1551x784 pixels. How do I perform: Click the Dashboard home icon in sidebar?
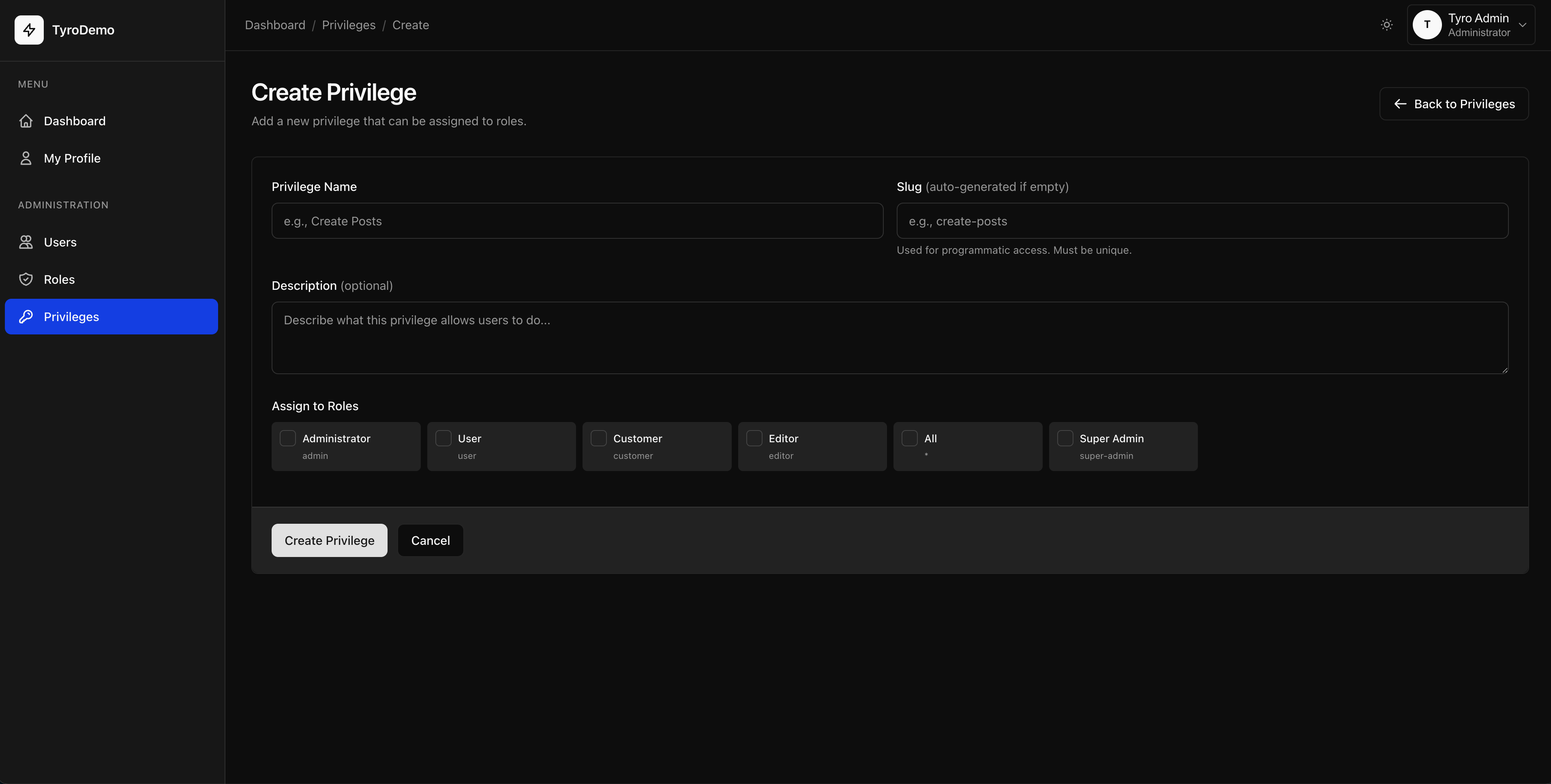tap(26, 121)
